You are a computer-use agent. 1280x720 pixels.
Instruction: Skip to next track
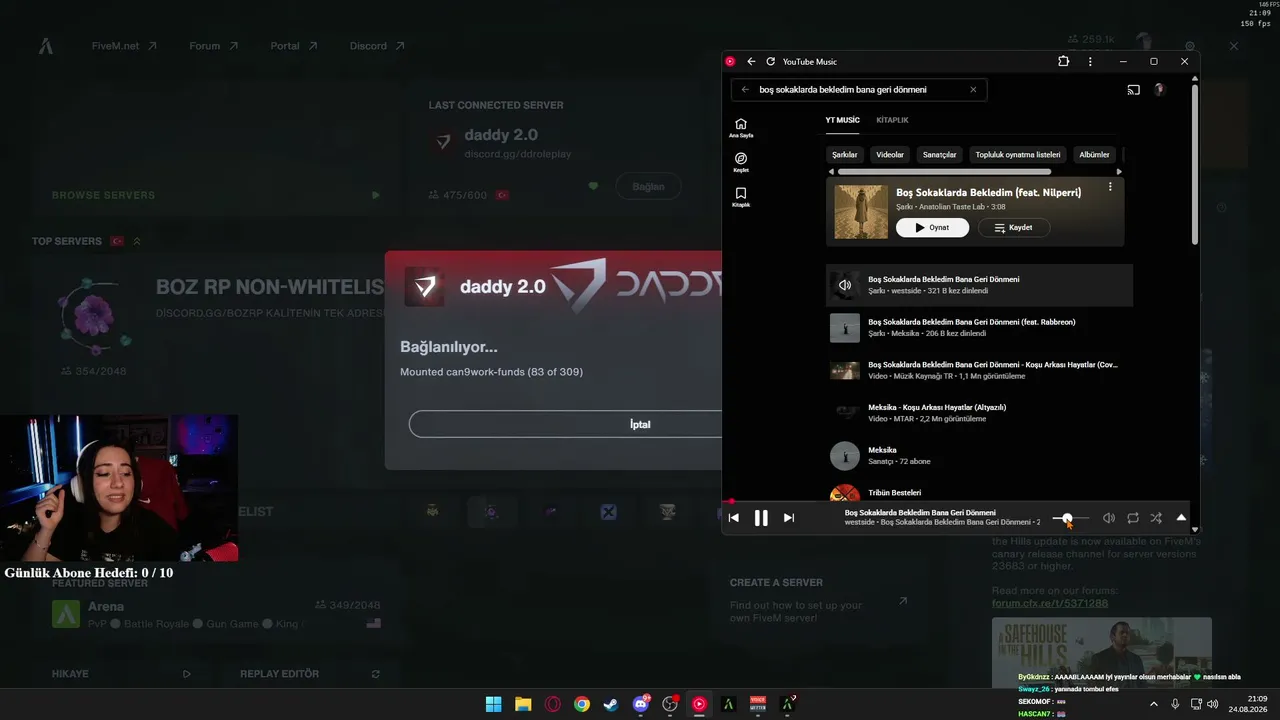(x=789, y=518)
